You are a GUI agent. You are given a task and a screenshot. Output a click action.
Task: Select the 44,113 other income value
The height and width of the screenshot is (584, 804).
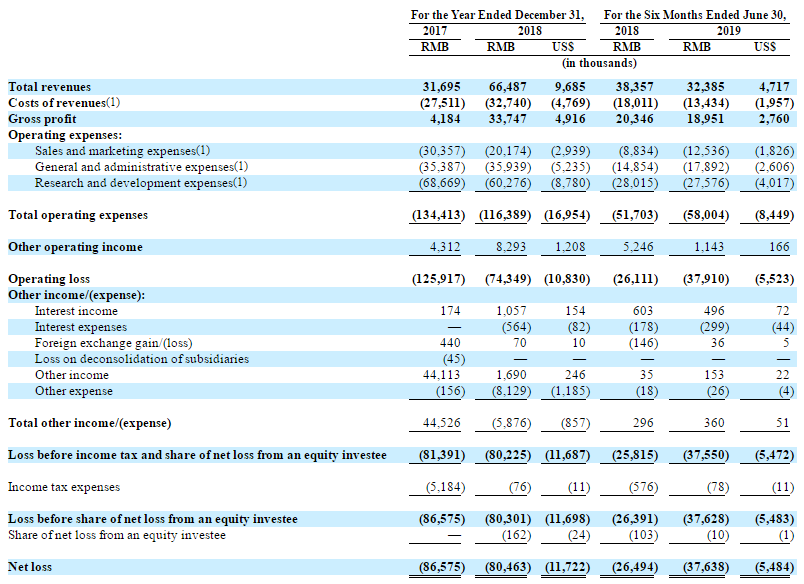click(x=438, y=375)
